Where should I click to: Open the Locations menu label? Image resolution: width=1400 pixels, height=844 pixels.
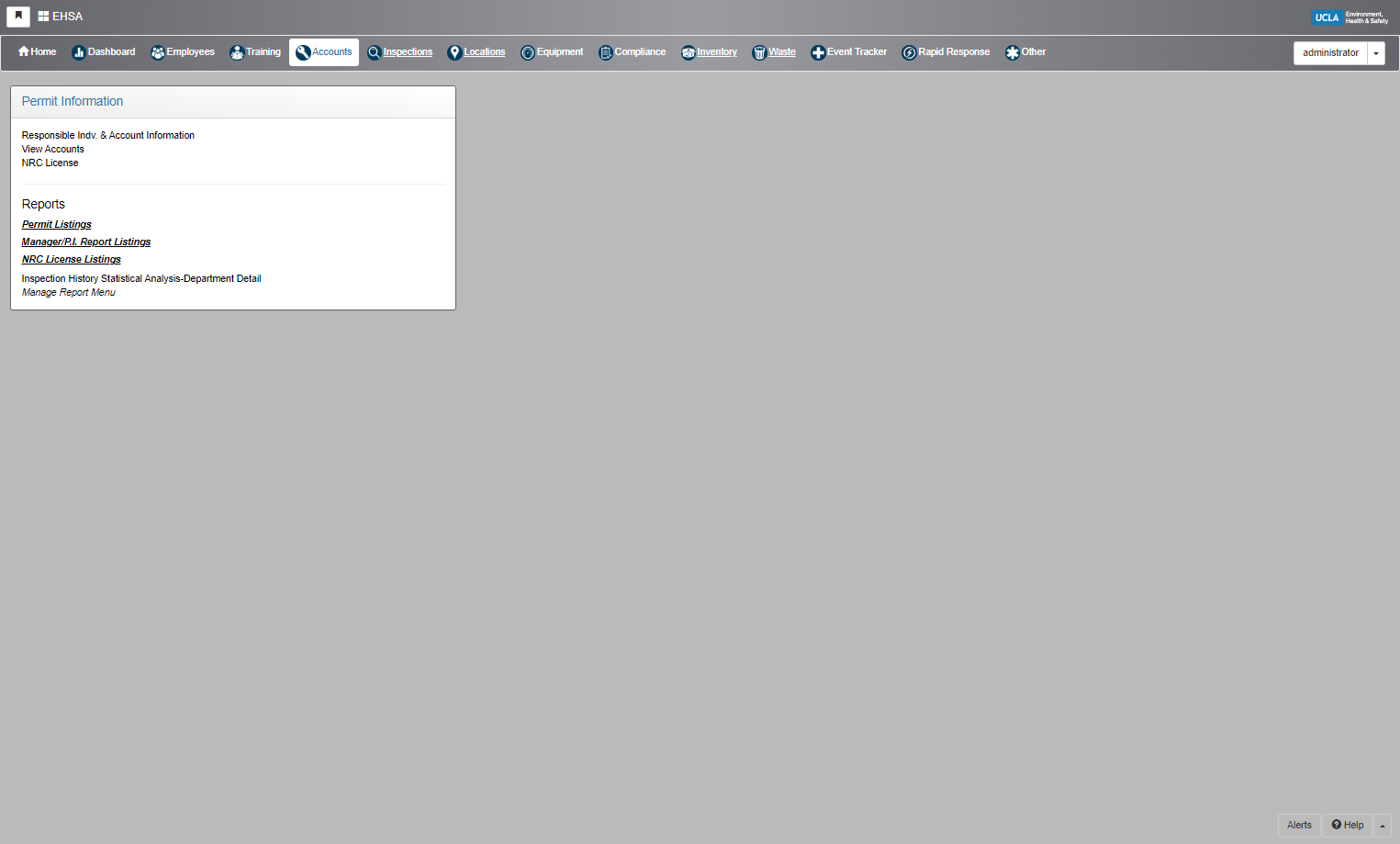click(485, 51)
